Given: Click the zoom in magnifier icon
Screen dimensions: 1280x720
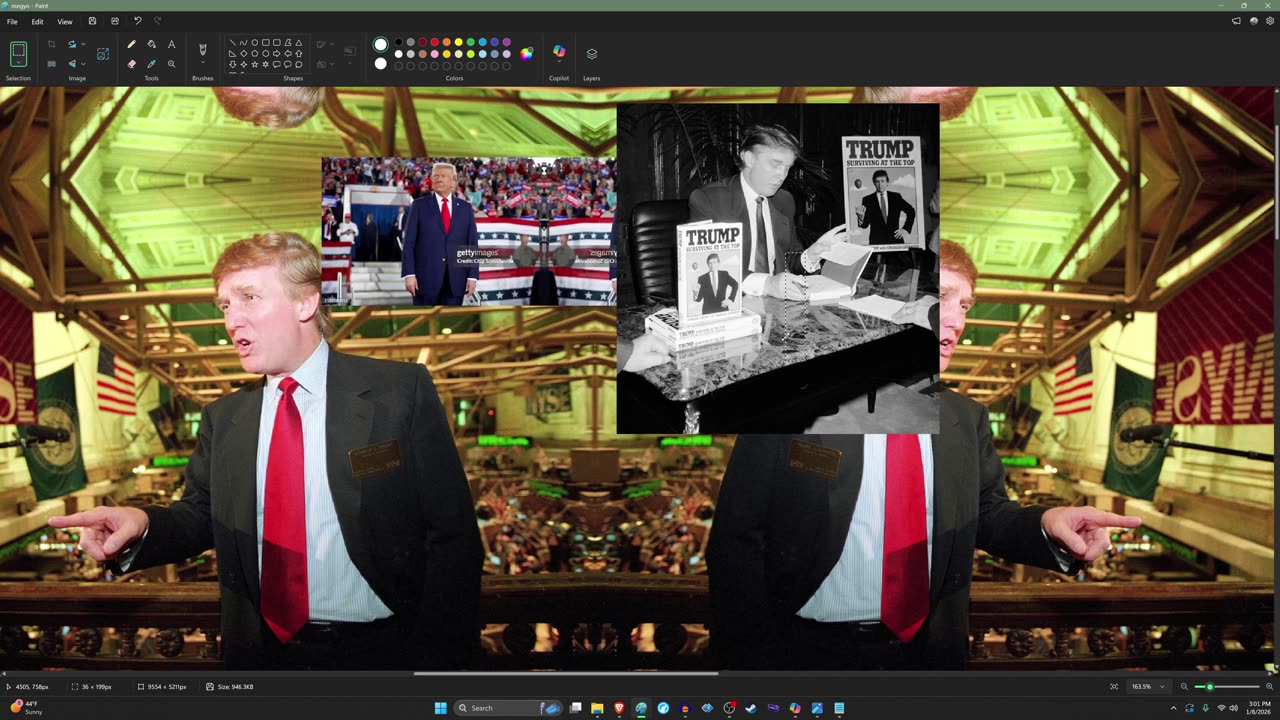Looking at the screenshot, I should click(1269, 687).
